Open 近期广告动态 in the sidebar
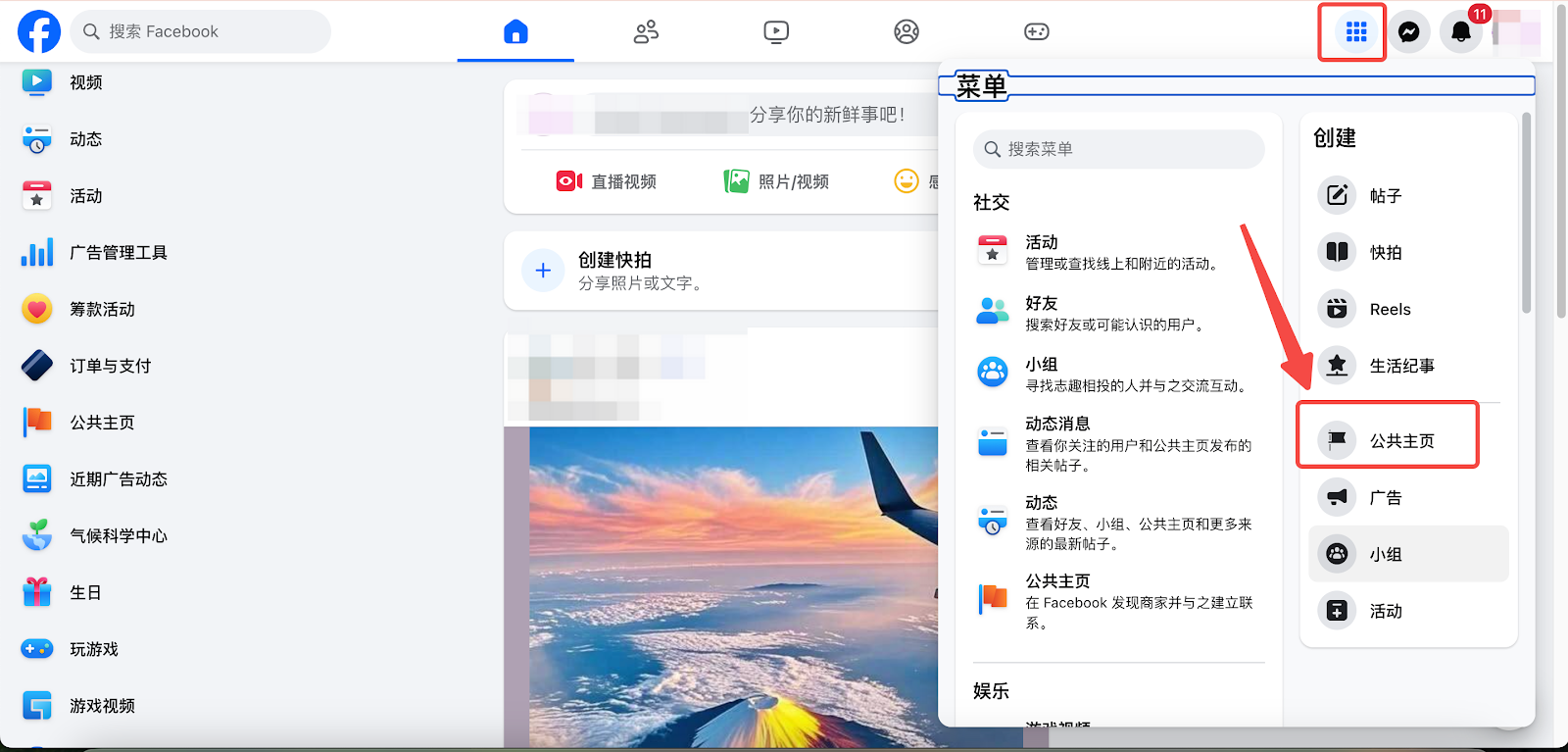Viewport: 1568px width, 752px height. pos(119,479)
